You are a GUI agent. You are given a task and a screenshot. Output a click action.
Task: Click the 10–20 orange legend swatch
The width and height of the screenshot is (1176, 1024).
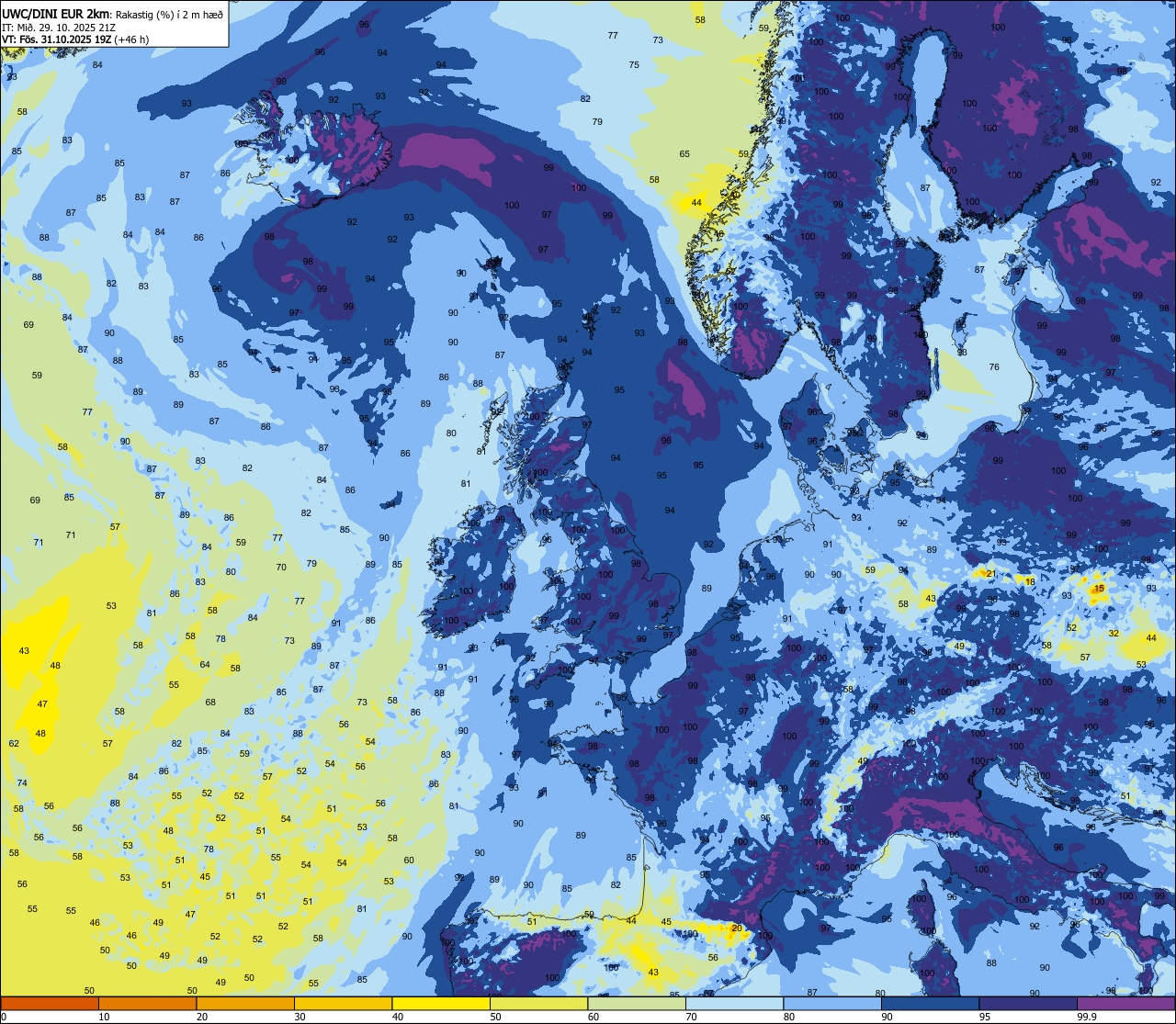tap(147, 1003)
